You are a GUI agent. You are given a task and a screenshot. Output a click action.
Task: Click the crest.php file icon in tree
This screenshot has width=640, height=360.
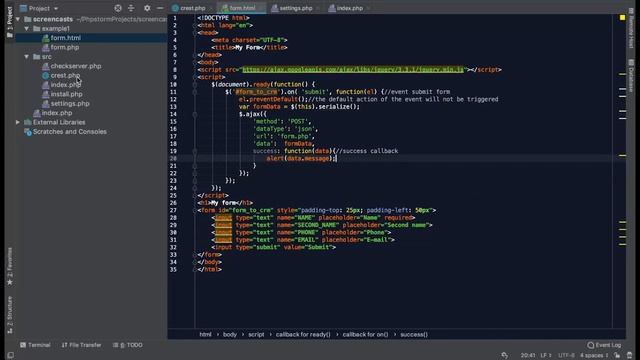(x=46, y=76)
